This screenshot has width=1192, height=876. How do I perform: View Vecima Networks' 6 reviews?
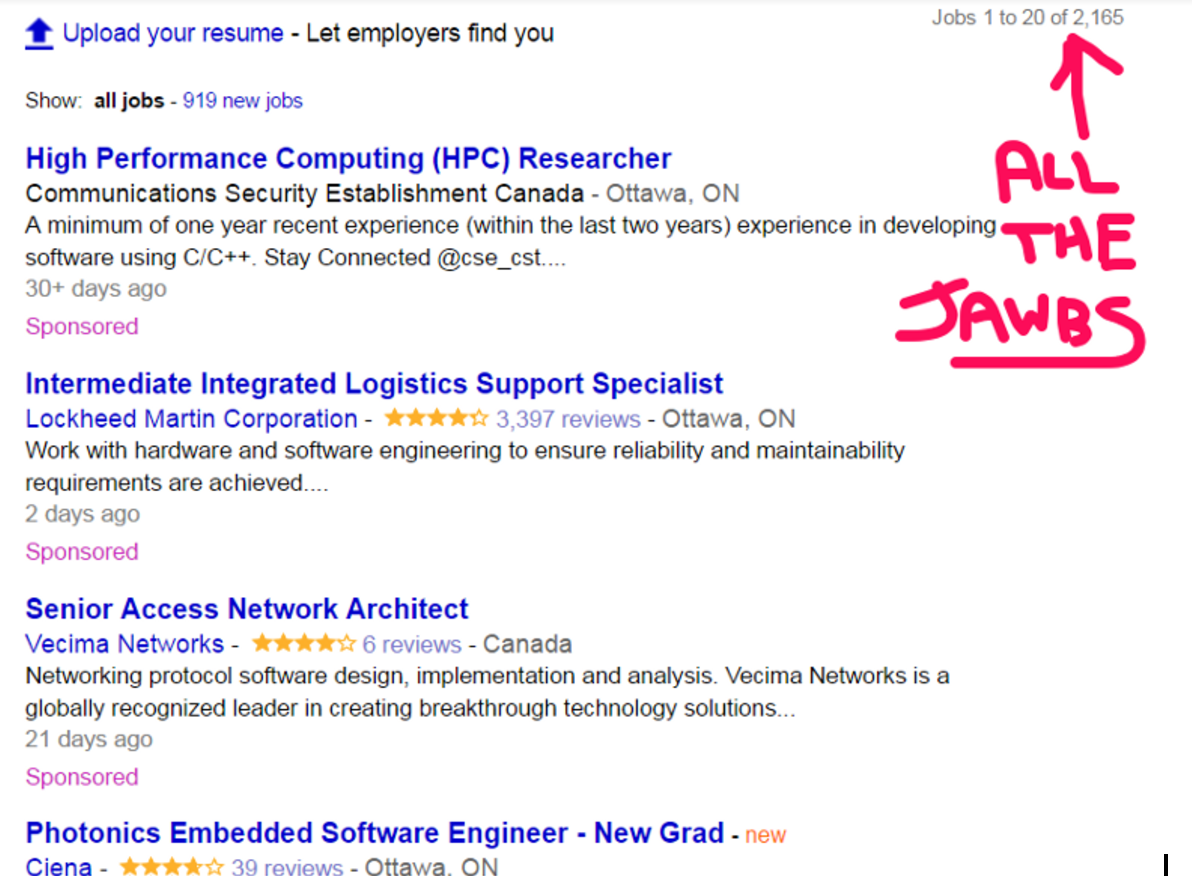pos(412,644)
